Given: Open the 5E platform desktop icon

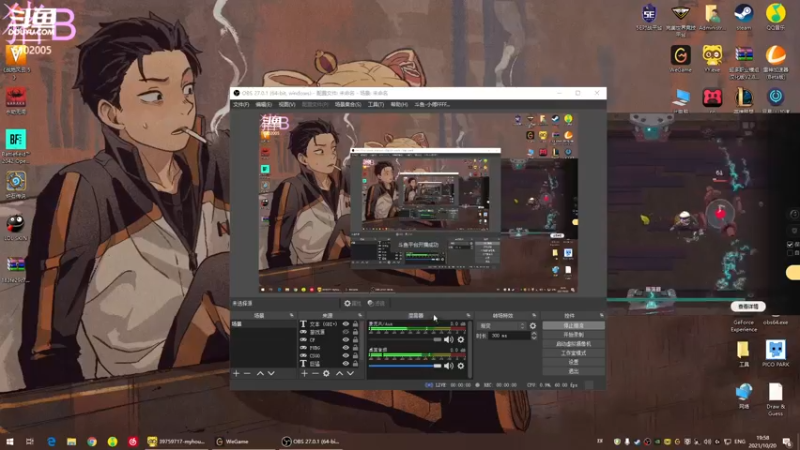Looking at the screenshot, I should tap(649, 16).
